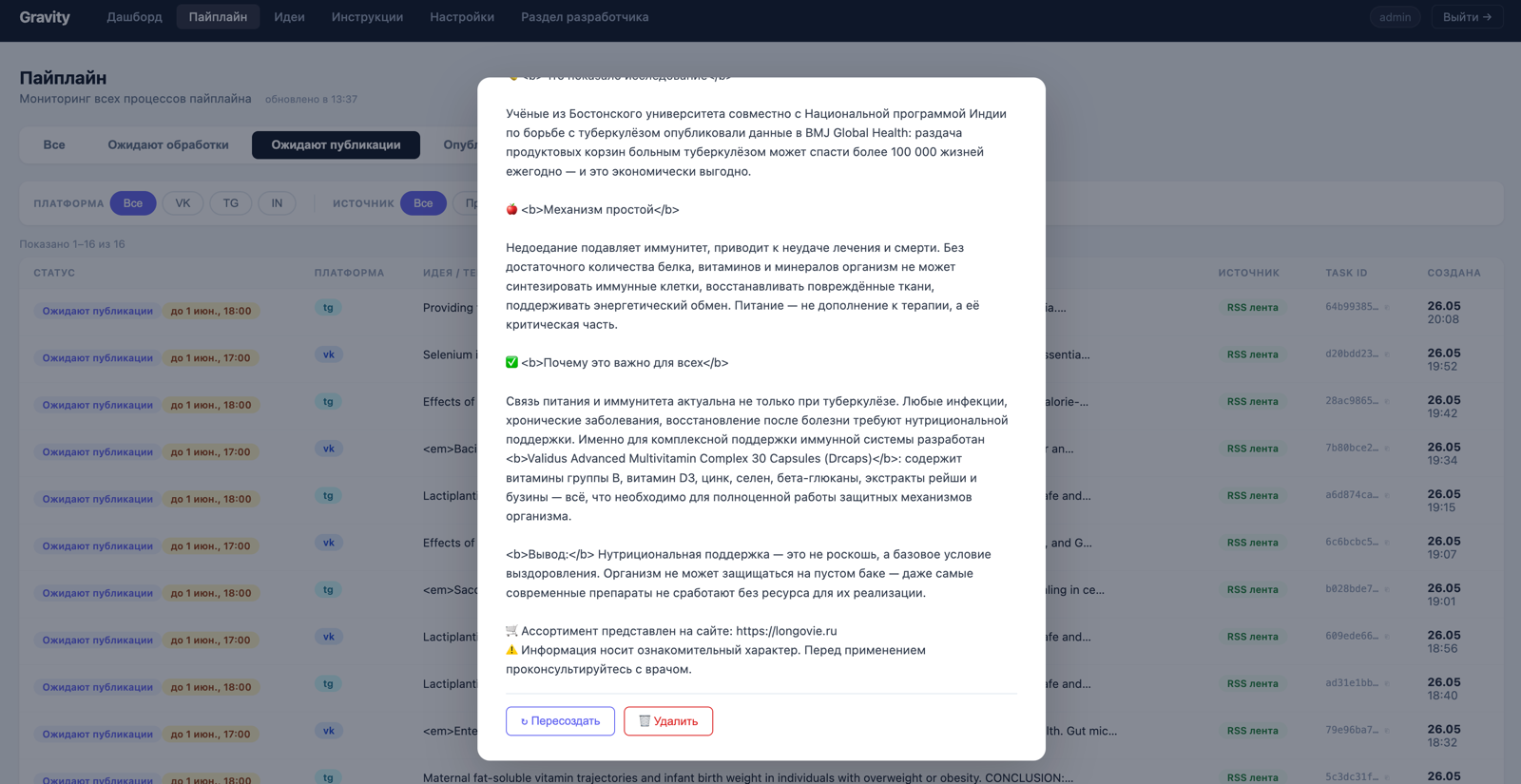Click the 'до 1 июн., 18:00' badge in Providing row

(211, 311)
